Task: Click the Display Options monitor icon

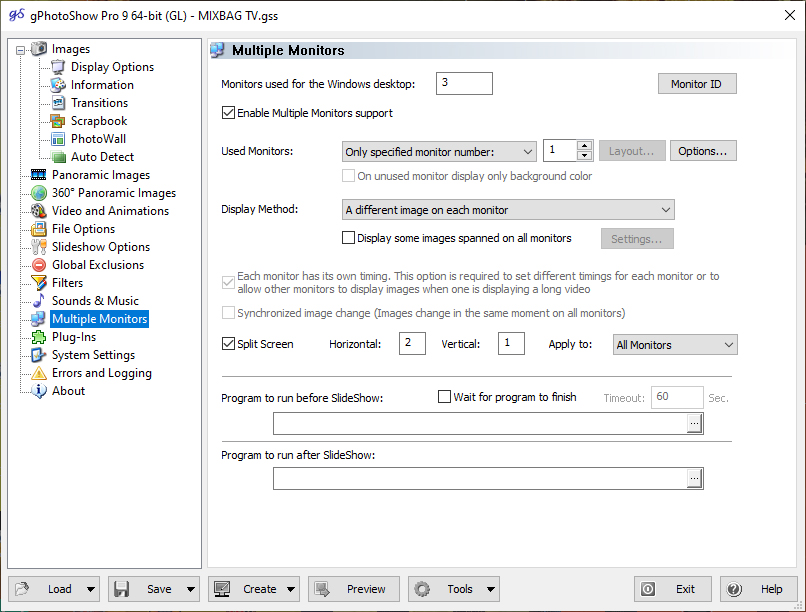Action: click(58, 67)
